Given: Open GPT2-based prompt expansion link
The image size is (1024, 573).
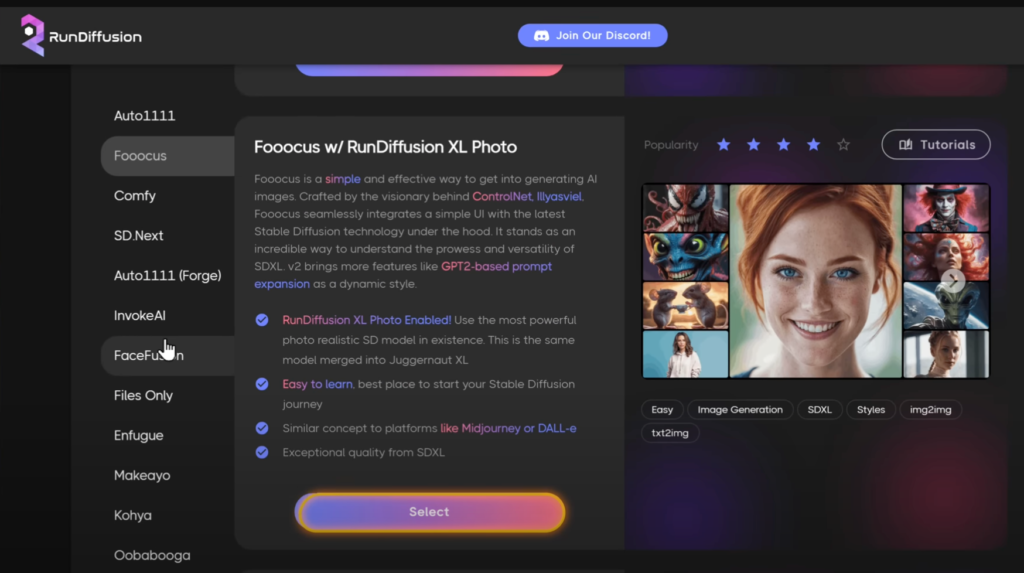Looking at the screenshot, I should click(x=403, y=275).
